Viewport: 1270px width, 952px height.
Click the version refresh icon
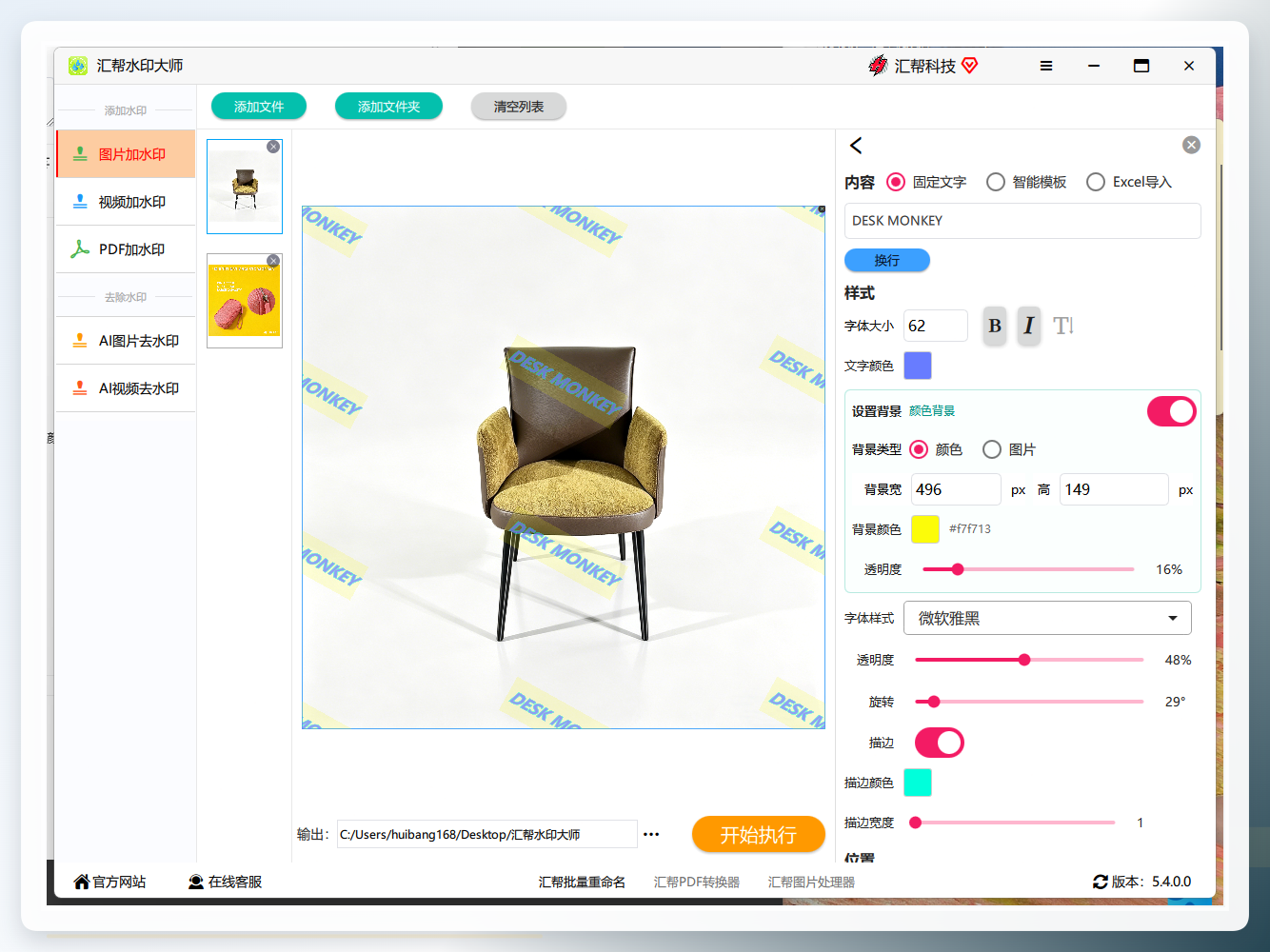[x=1101, y=882]
